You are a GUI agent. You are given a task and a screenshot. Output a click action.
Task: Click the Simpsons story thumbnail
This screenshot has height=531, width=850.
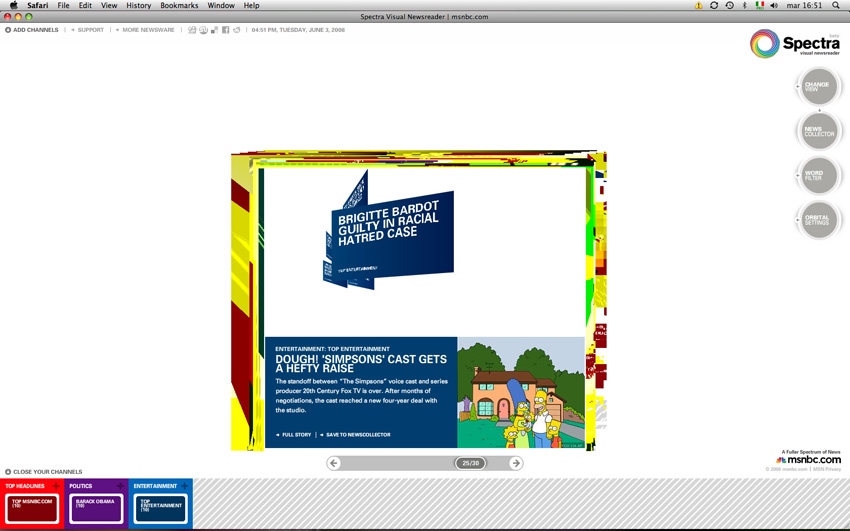[521, 392]
